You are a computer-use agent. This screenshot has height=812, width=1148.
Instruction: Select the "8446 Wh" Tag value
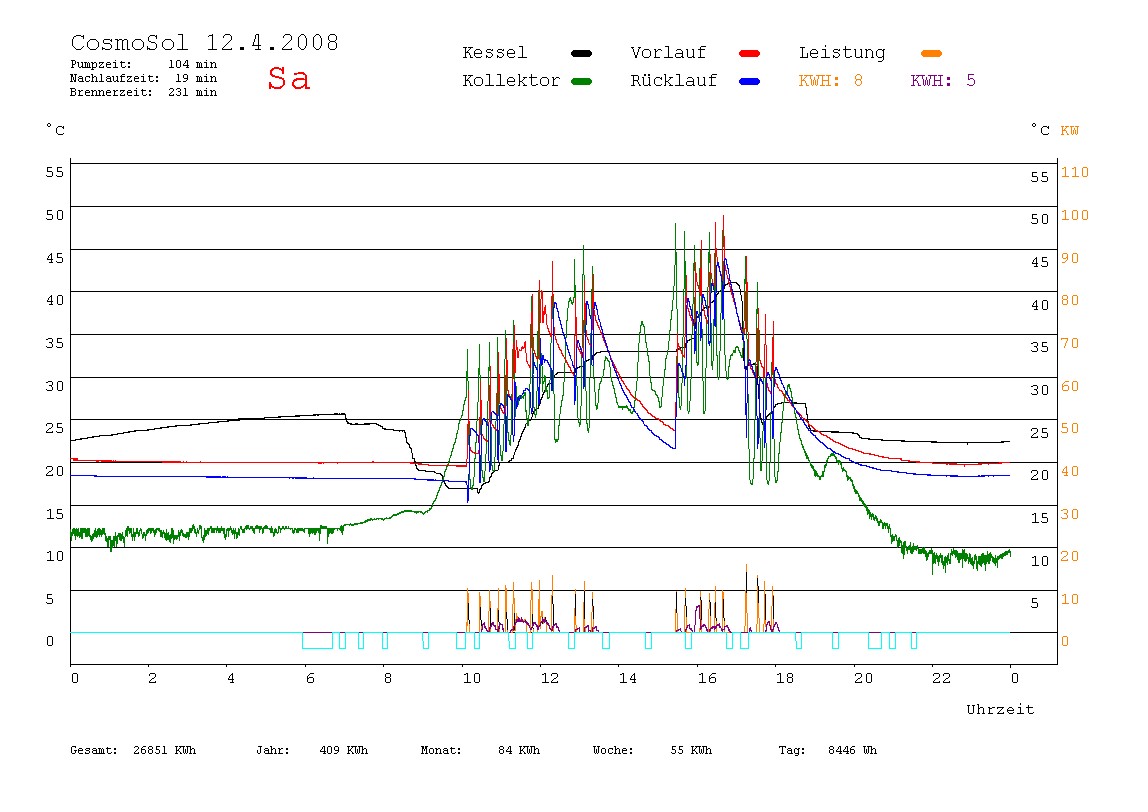point(852,750)
